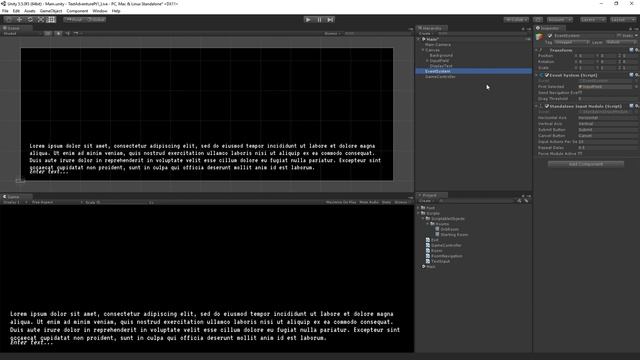Collapse the Transform component
This screenshot has height=360, width=640.
[537, 50]
